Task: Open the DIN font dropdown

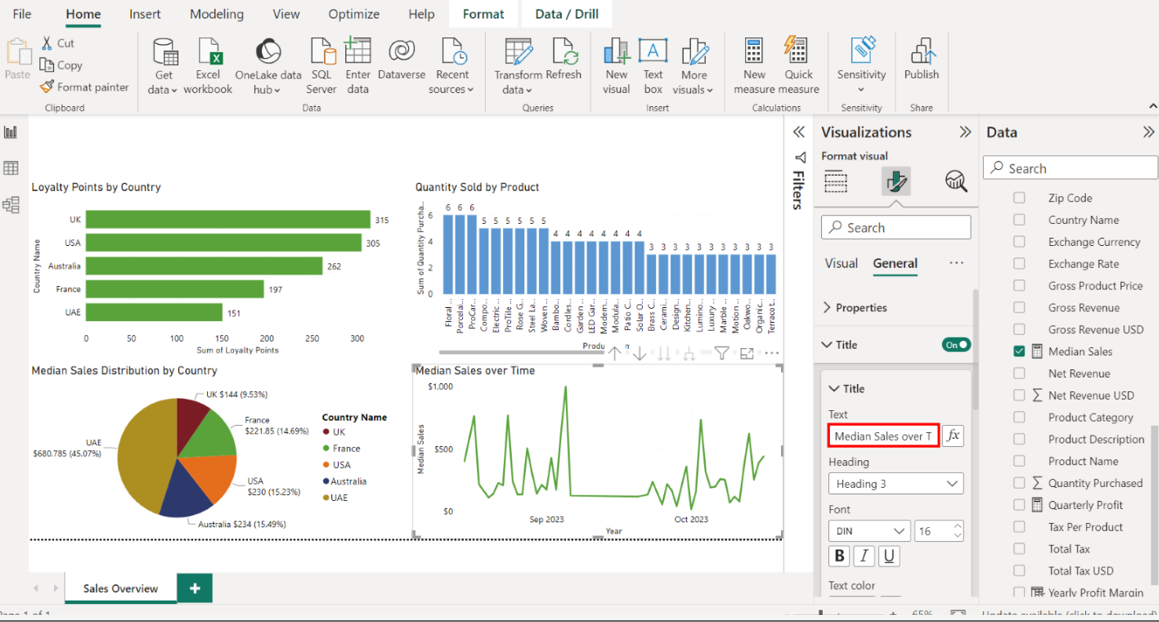Action: pos(868,531)
